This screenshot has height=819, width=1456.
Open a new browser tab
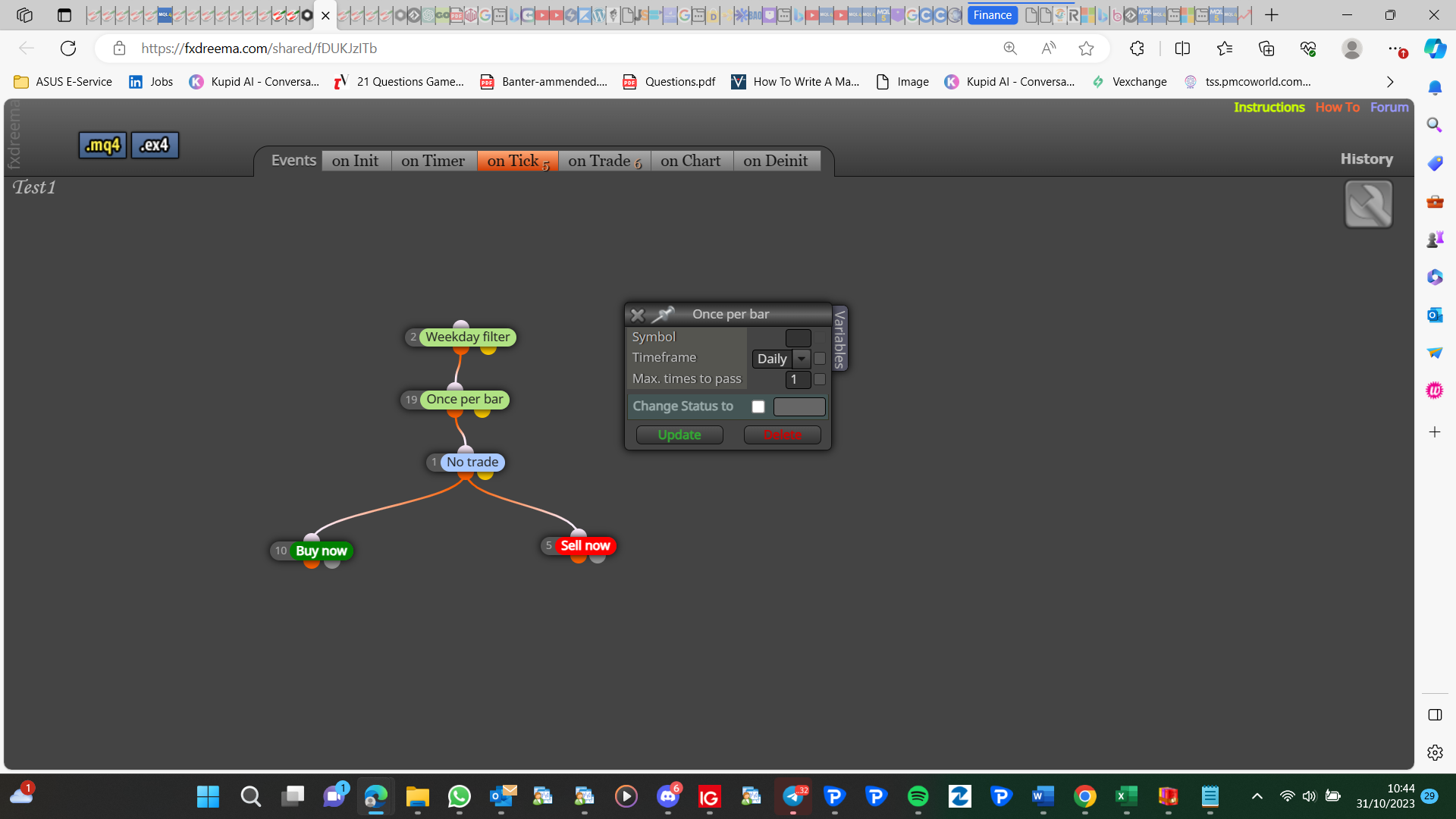[1272, 15]
